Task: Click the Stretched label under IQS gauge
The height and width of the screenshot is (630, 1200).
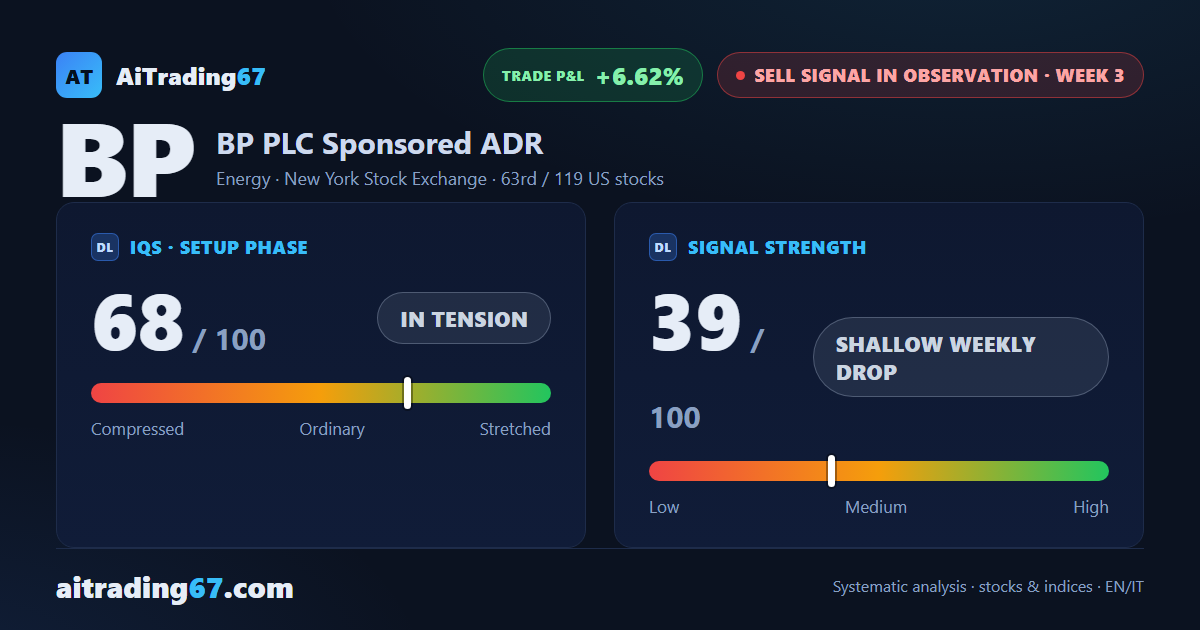Action: pos(515,429)
